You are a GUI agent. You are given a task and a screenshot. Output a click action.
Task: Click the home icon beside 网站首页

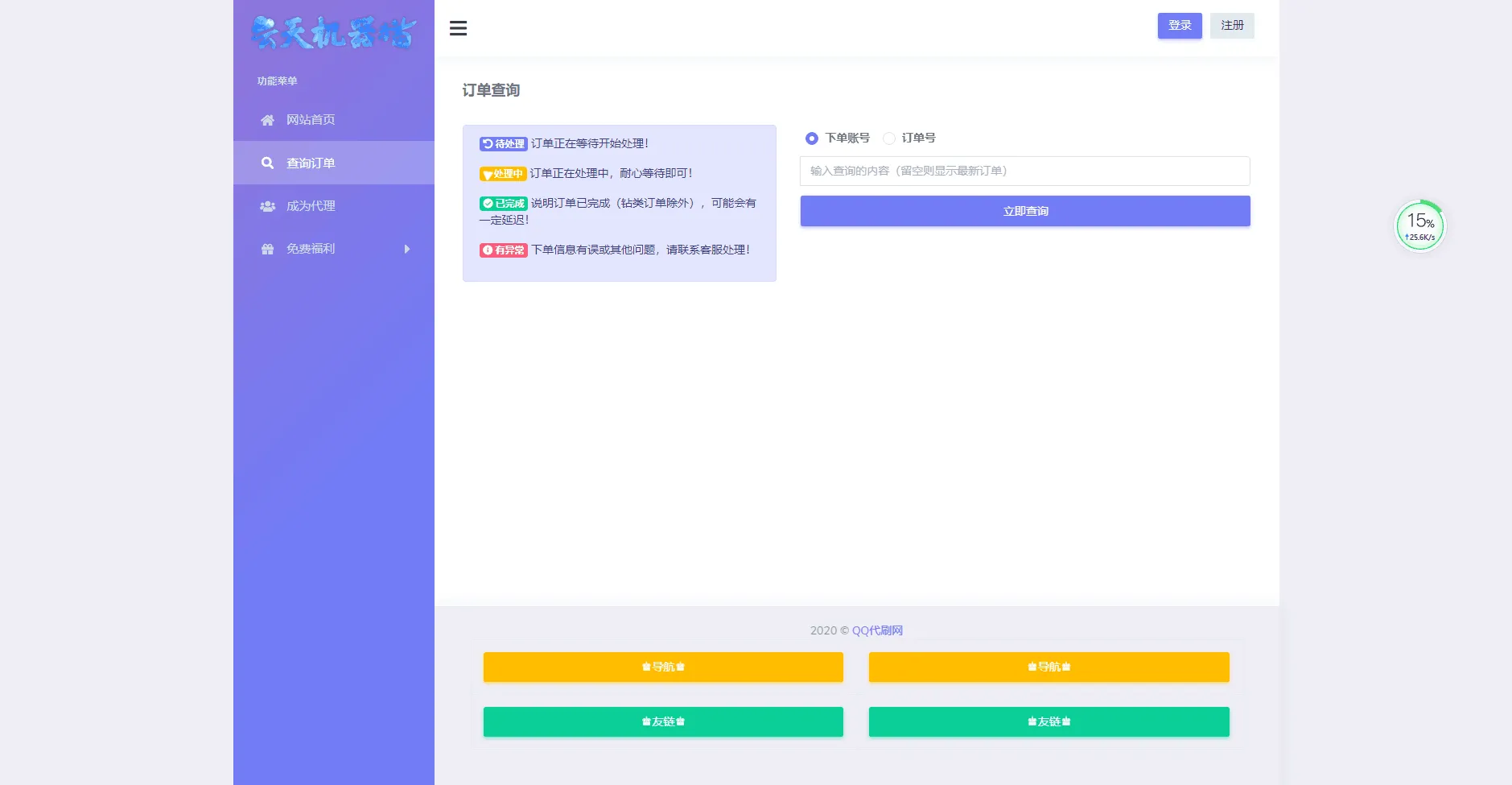[267, 120]
